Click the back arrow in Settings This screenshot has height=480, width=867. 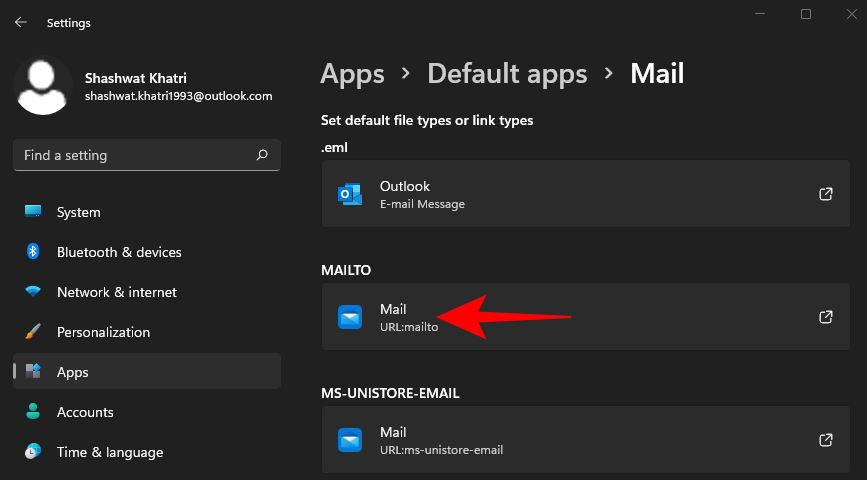tap(21, 22)
